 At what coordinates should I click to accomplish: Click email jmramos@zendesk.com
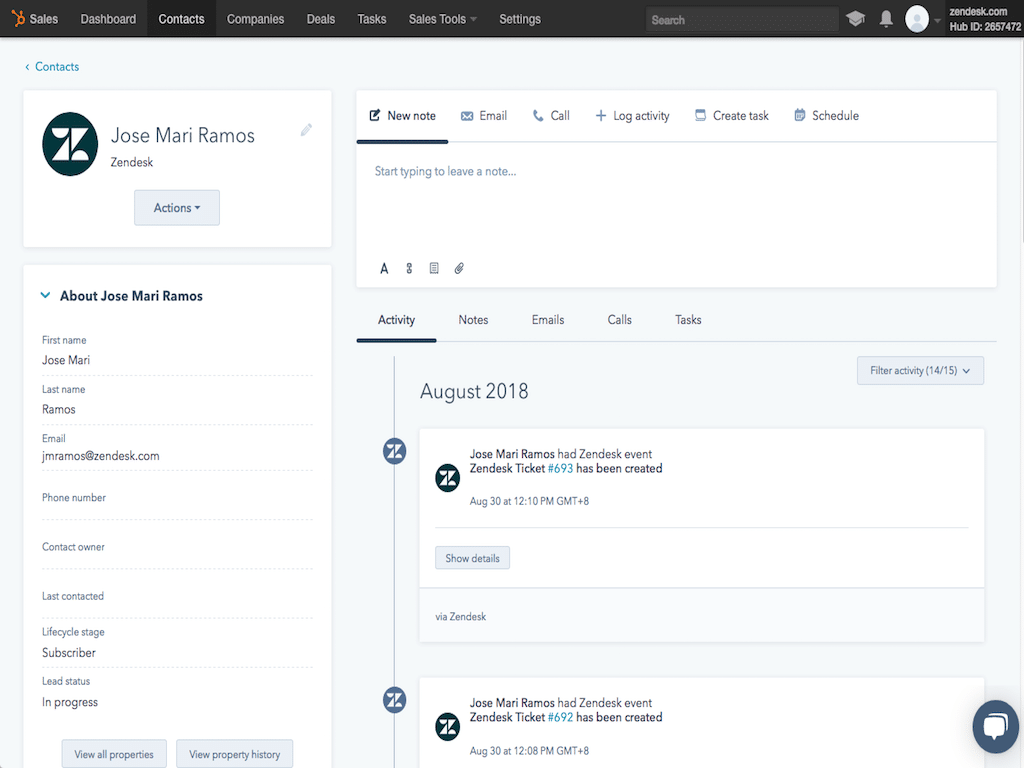101,456
